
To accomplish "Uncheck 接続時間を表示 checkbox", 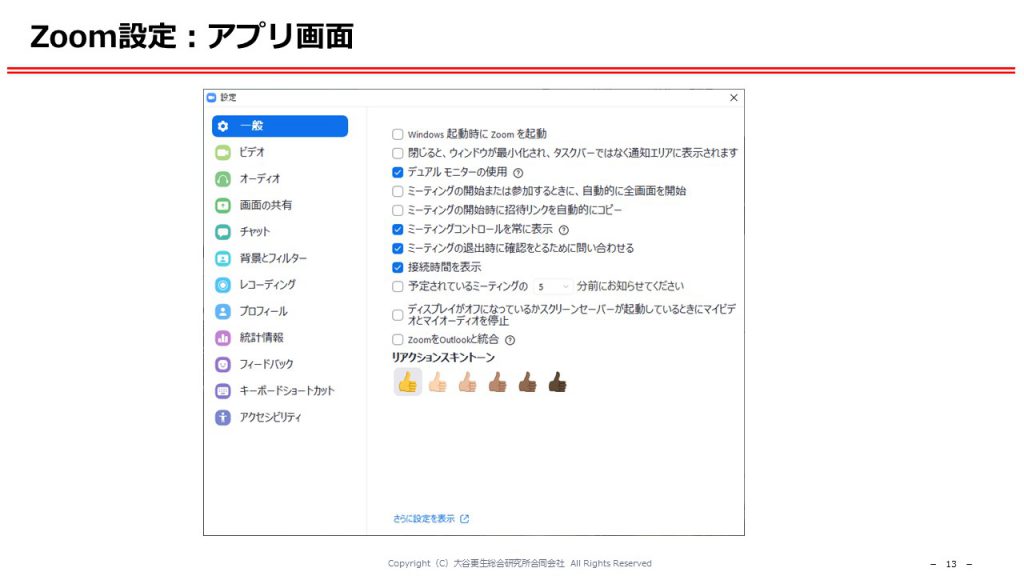I will point(398,267).
